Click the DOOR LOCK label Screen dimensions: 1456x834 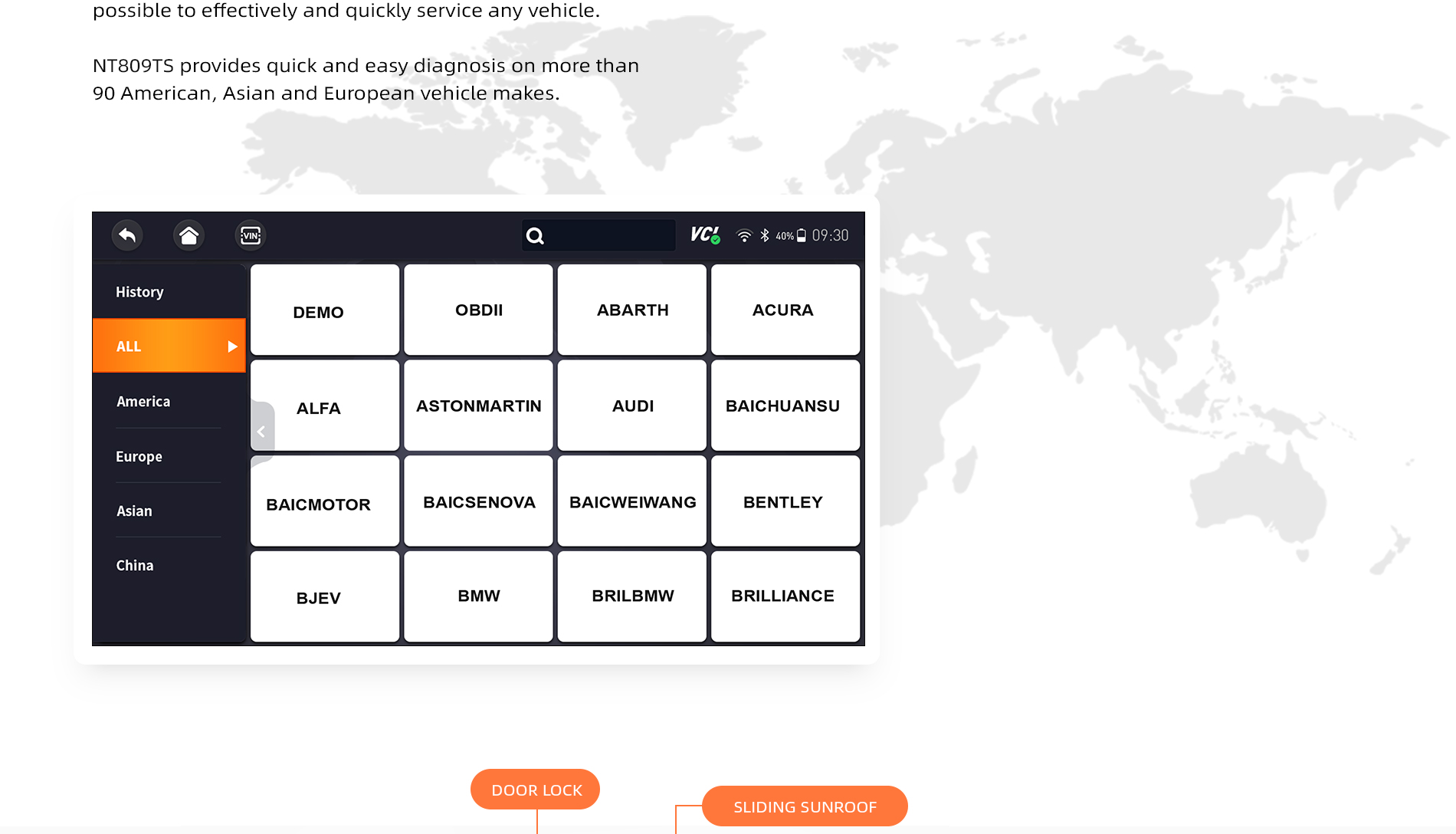tap(536, 790)
